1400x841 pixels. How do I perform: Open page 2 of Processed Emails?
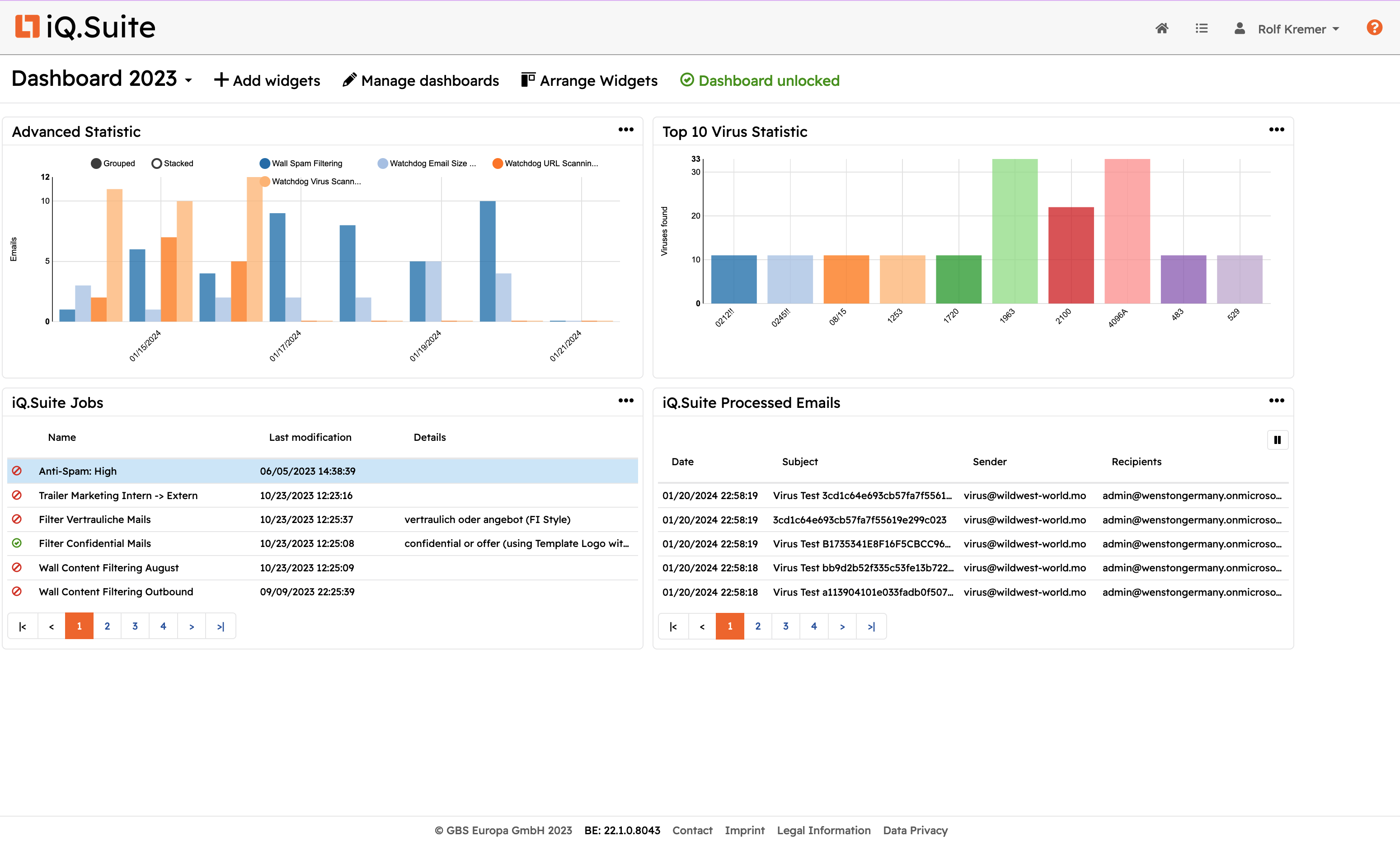[x=757, y=626]
